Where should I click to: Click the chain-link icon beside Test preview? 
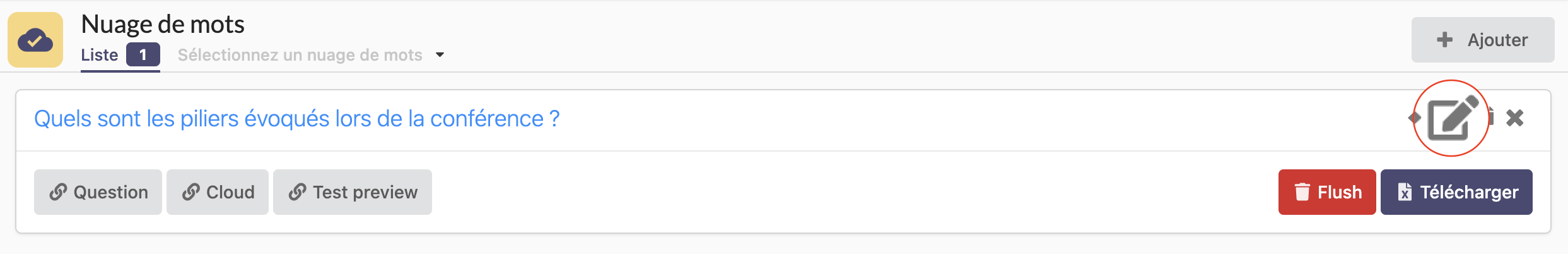pyautogui.click(x=297, y=192)
